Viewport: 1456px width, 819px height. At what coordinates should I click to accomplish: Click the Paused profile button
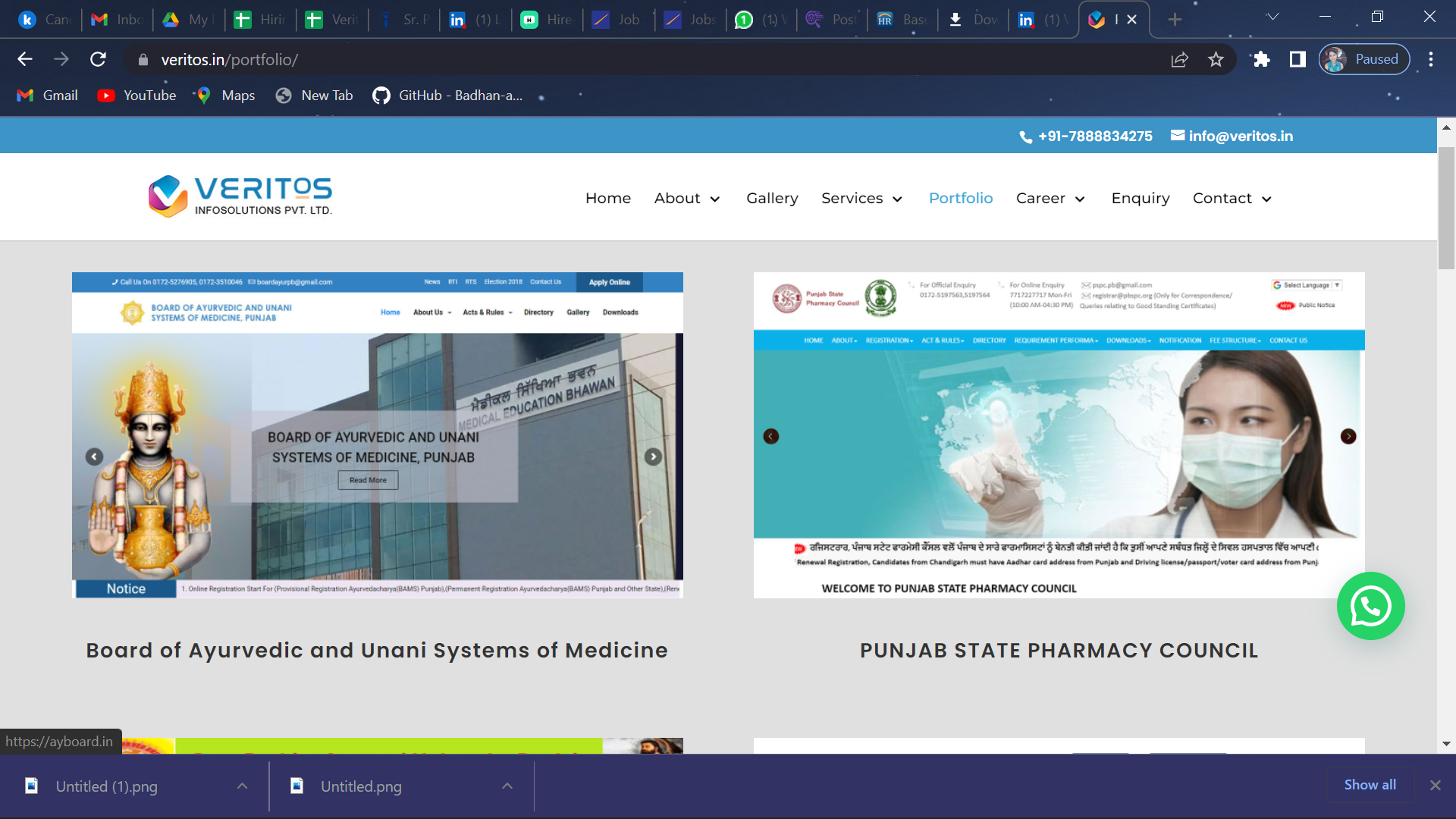pos(1364,59)
